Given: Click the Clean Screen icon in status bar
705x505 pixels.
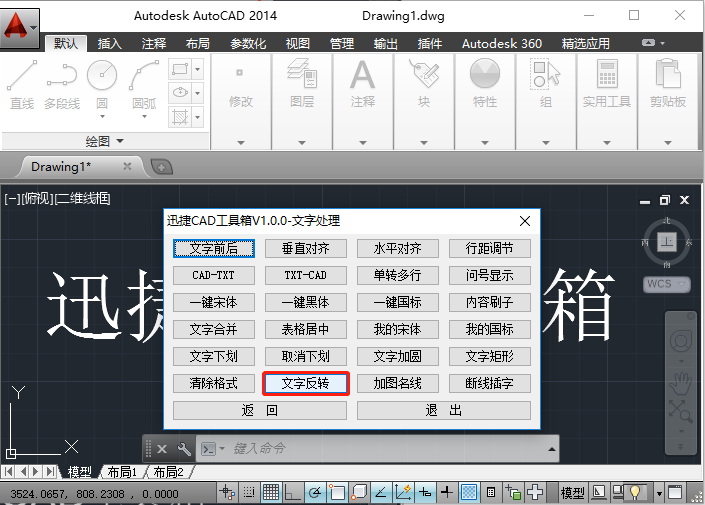Looking at the screenshot, I should point(674,493).
